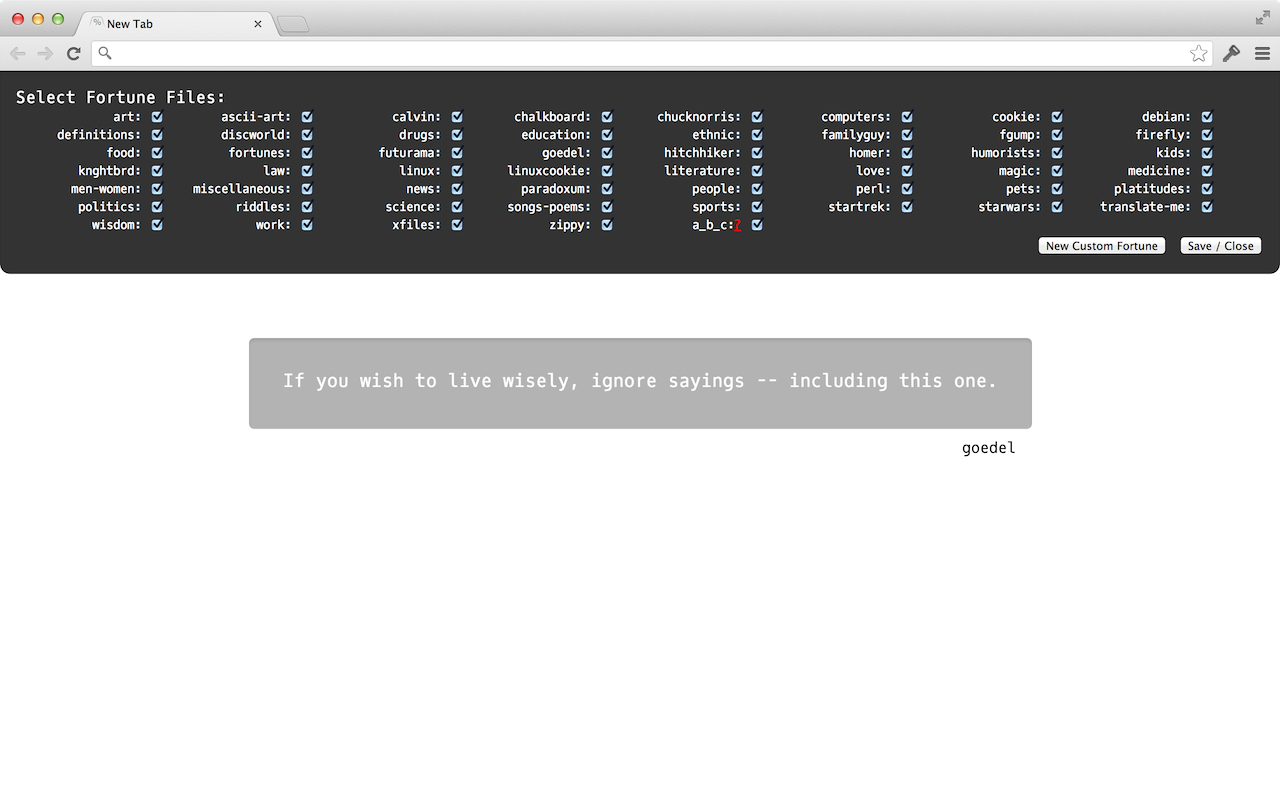1280x800 pixels.
Task: Toggle the zippy checkbox
Action: pos(607,225)
